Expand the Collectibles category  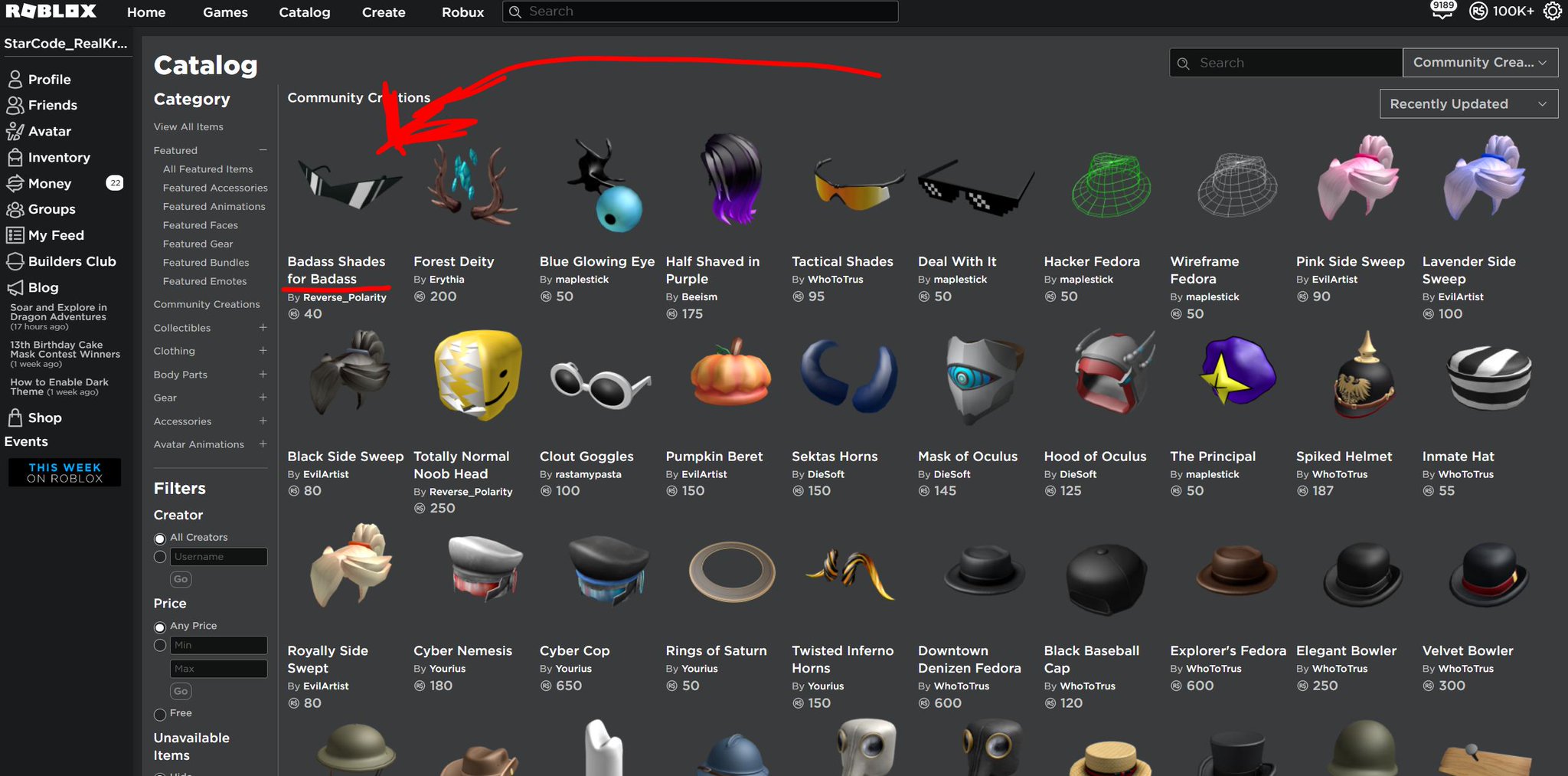263,328
